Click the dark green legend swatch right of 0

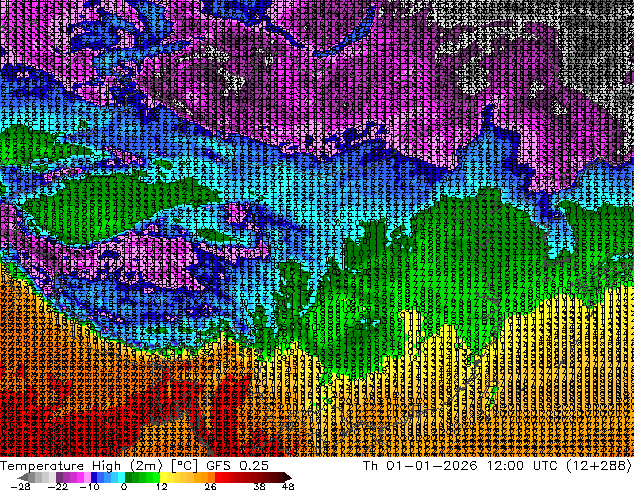click(129, 477)
